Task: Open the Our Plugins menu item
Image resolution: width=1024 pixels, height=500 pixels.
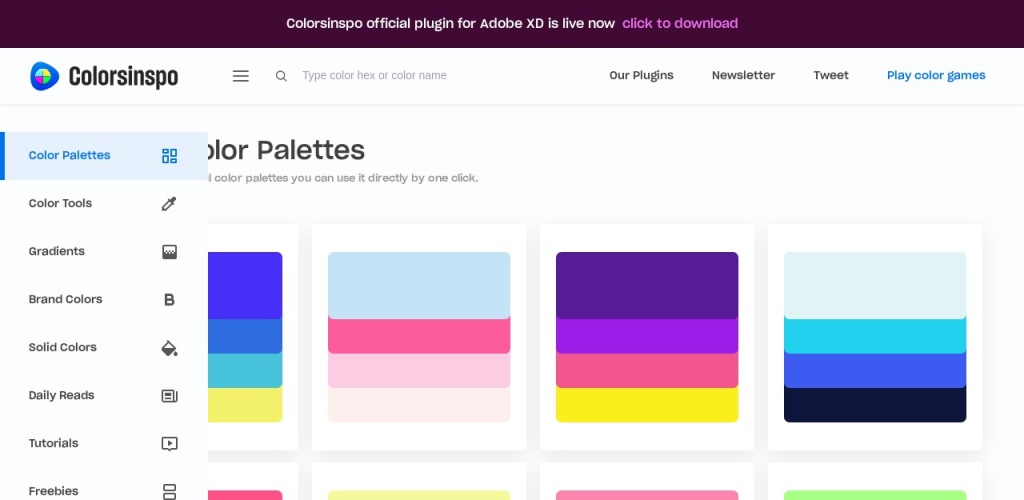Action: pos(641,76)
